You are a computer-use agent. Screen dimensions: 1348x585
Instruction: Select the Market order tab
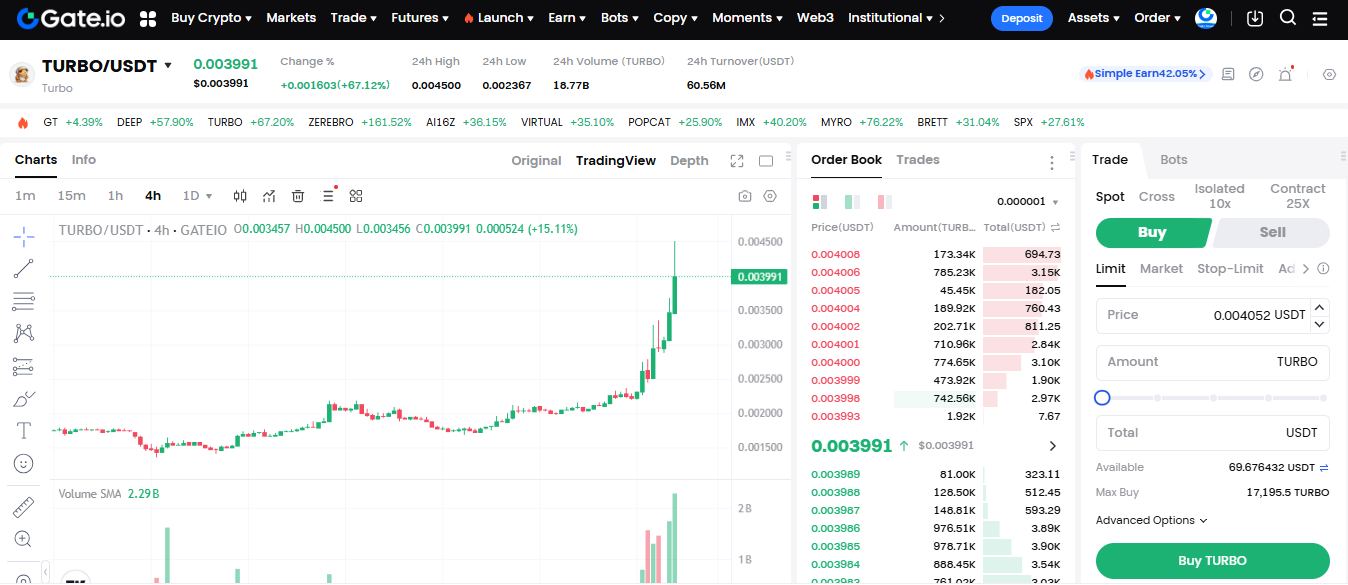(x=1161, y=269)
